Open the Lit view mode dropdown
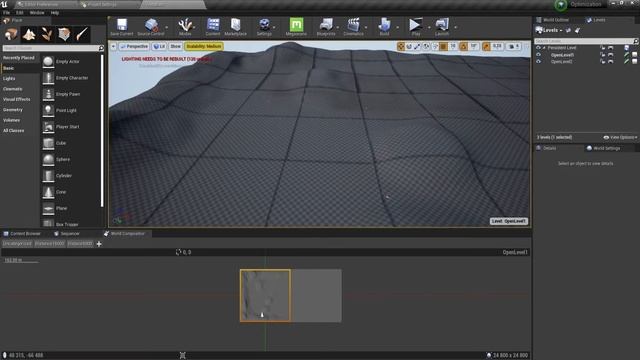The width and height of the screenshot is (640, 360). (x=159, y=47)
